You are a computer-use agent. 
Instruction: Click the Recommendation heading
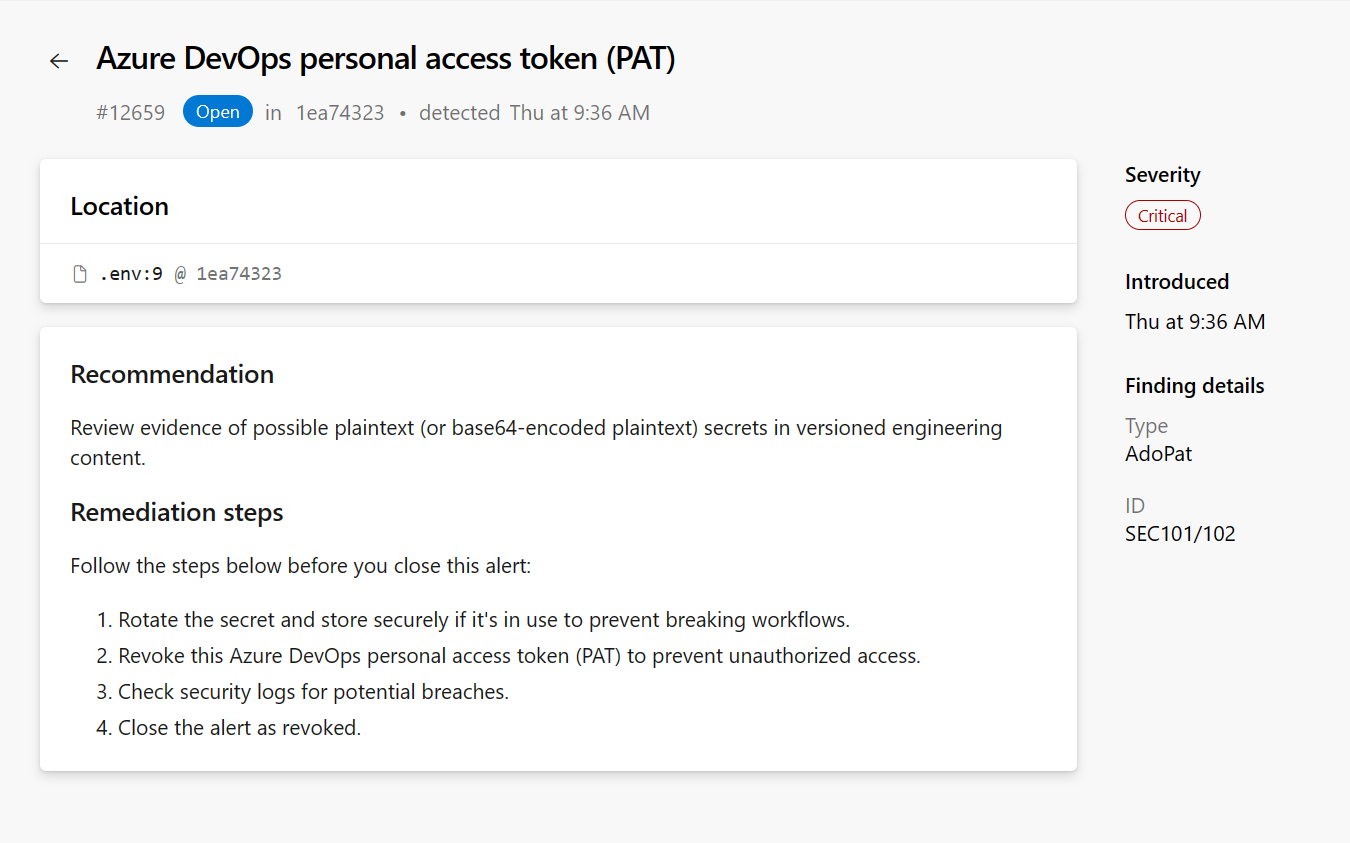coord(172,375)
